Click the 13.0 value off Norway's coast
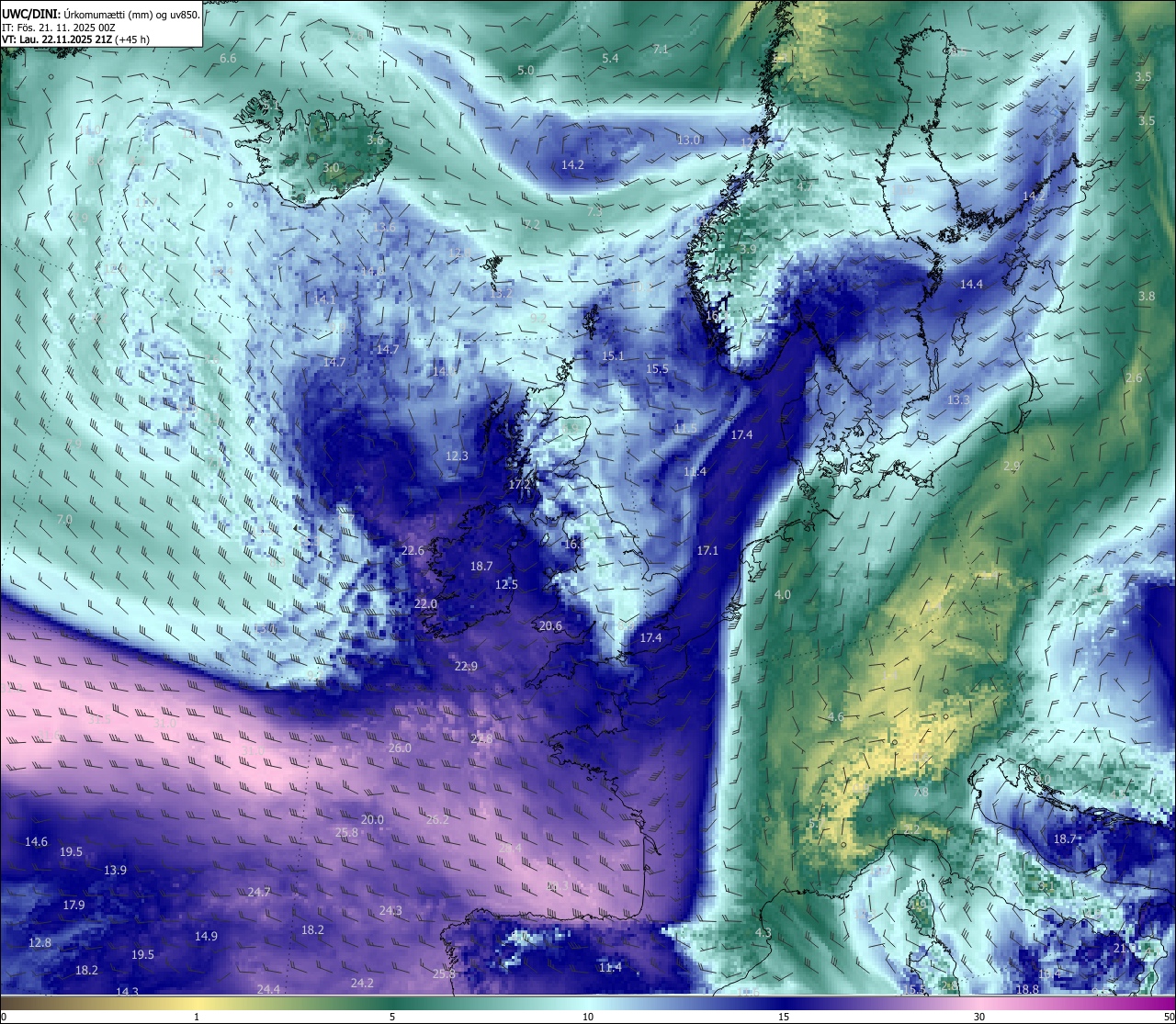This screenshot has height=1024, width=1176. 689,140
